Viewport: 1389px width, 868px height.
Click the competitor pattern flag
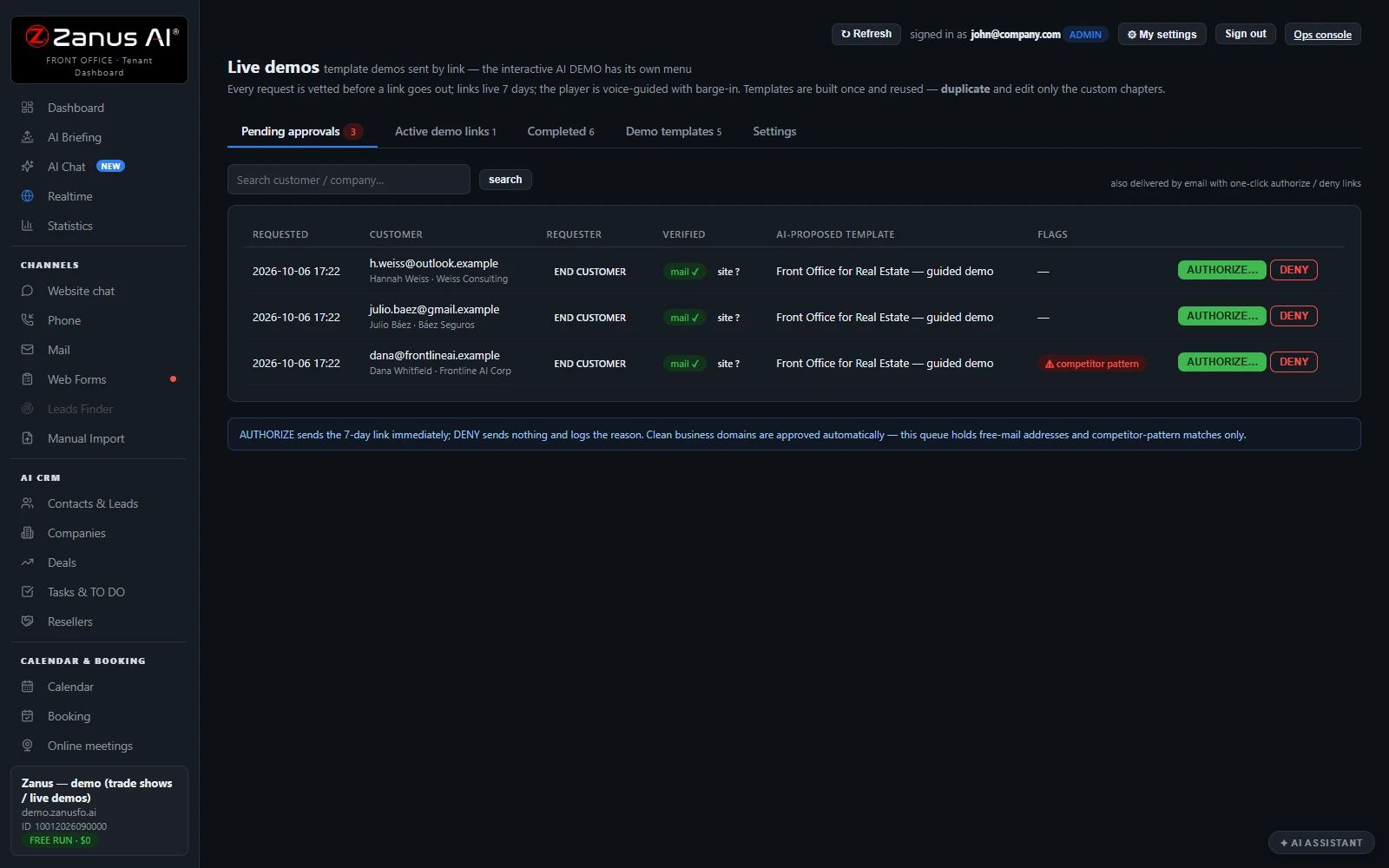[1092, 364]
